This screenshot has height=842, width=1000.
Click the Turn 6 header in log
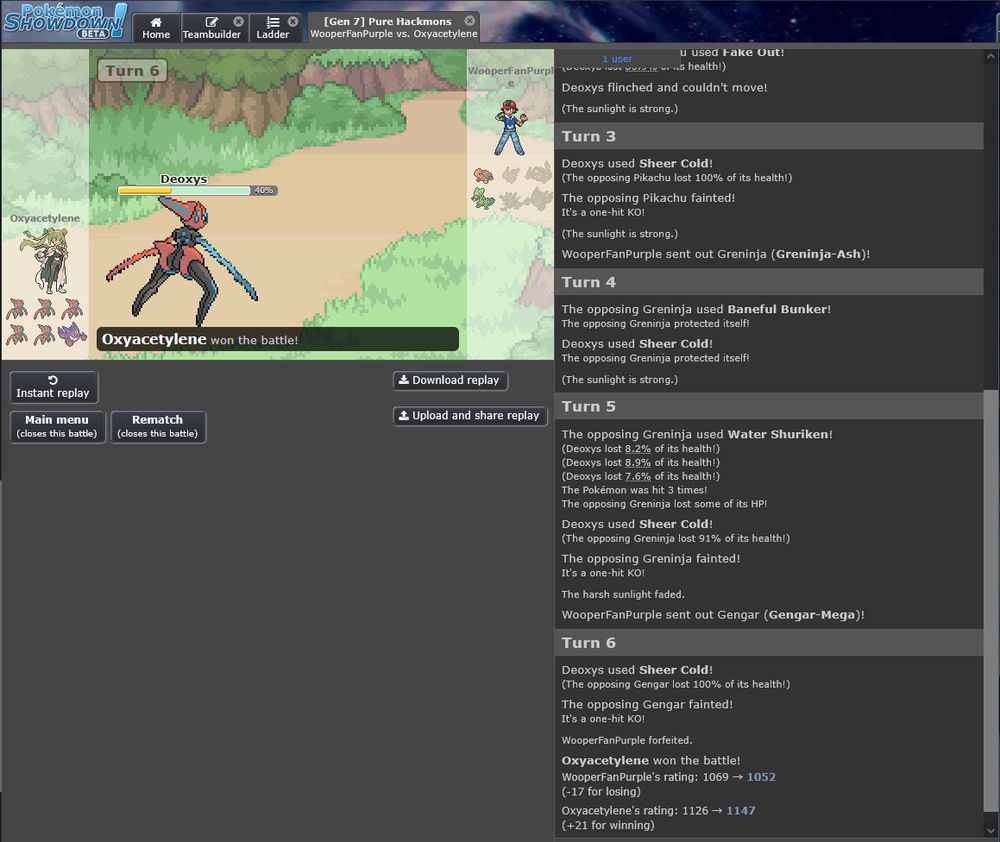pyautogui.click(x=768, y=643)
